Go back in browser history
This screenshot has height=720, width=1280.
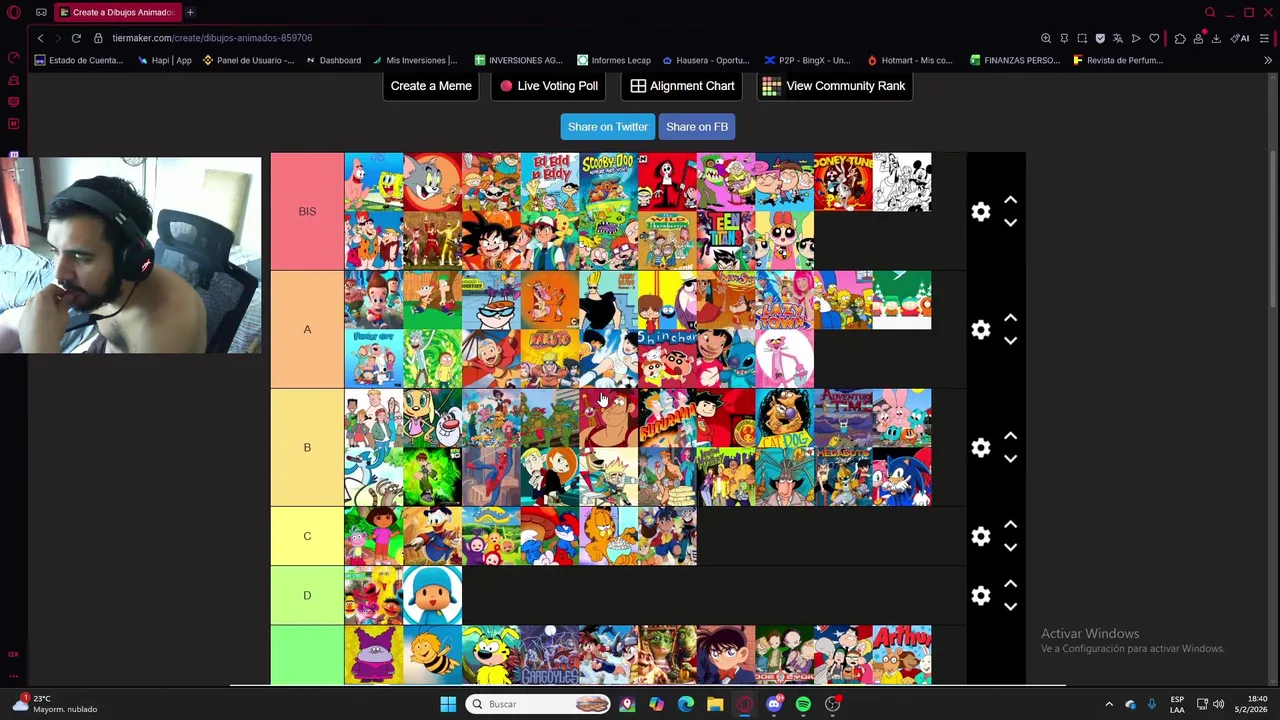pyautogui.click(x=40, y=38)
